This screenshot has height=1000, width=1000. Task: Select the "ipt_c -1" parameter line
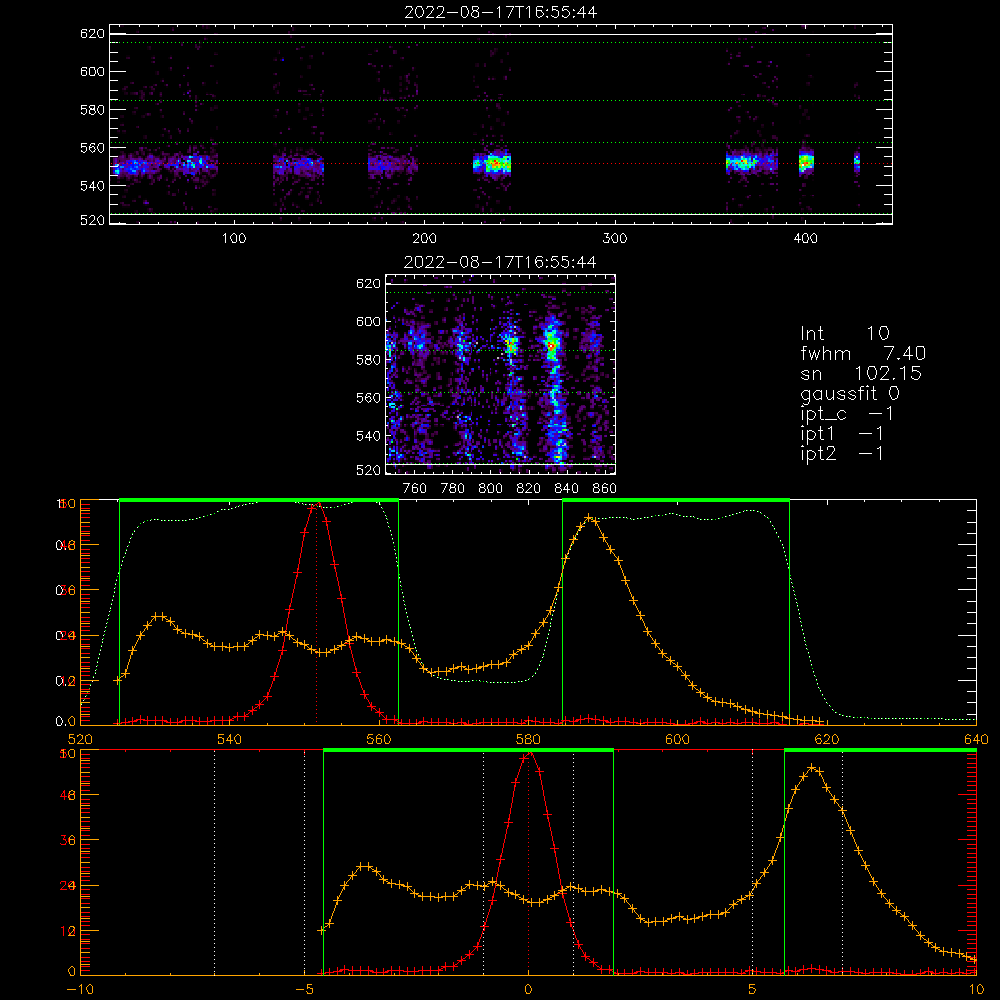click(848, 414)
